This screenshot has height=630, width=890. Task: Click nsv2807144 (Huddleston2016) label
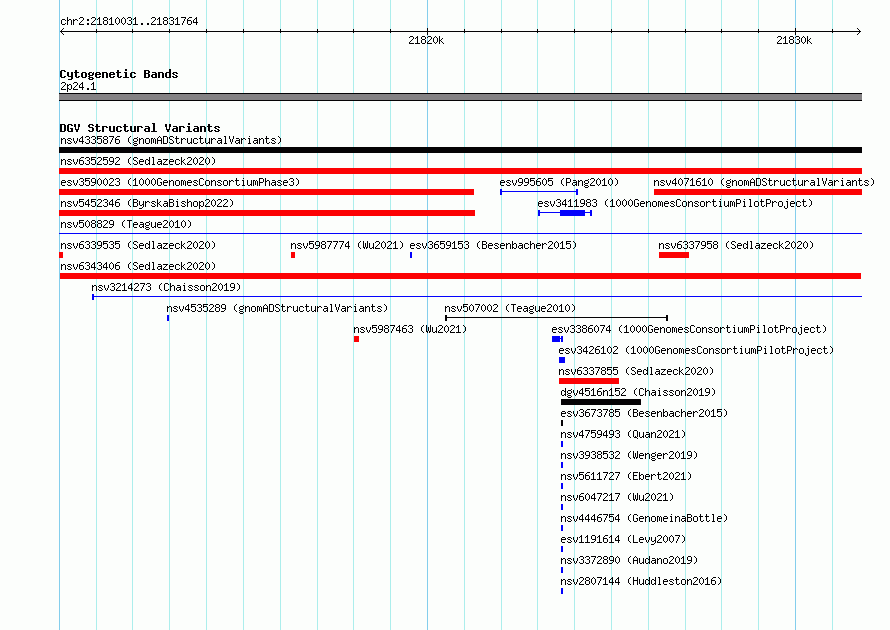pos(641,581)
